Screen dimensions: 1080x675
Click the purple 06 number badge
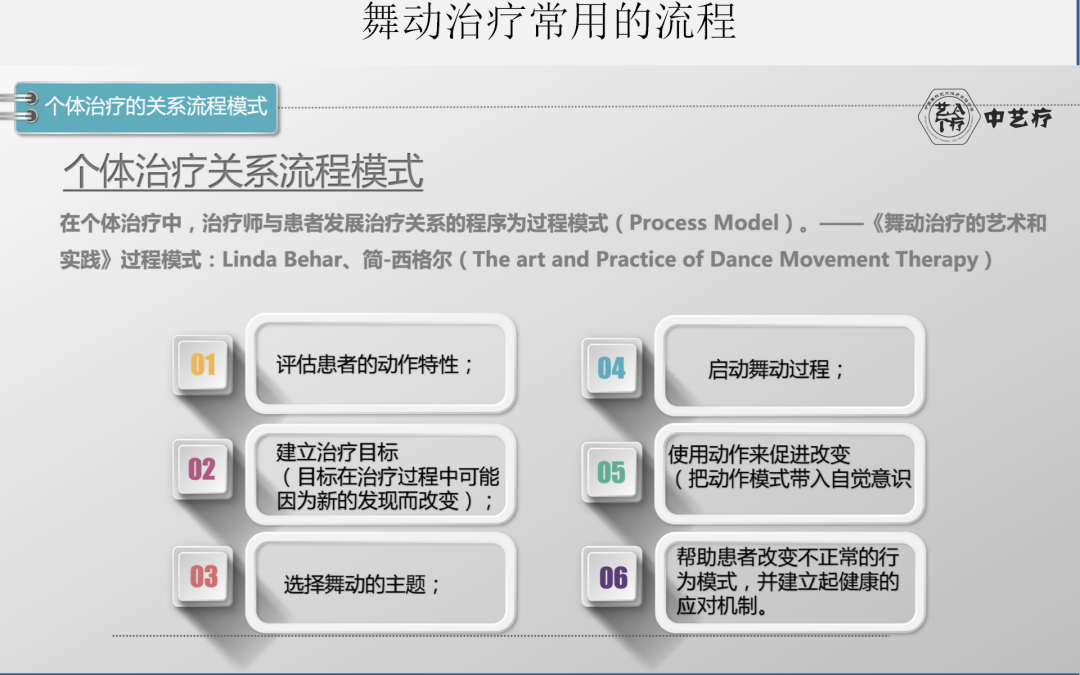point(612,577)
